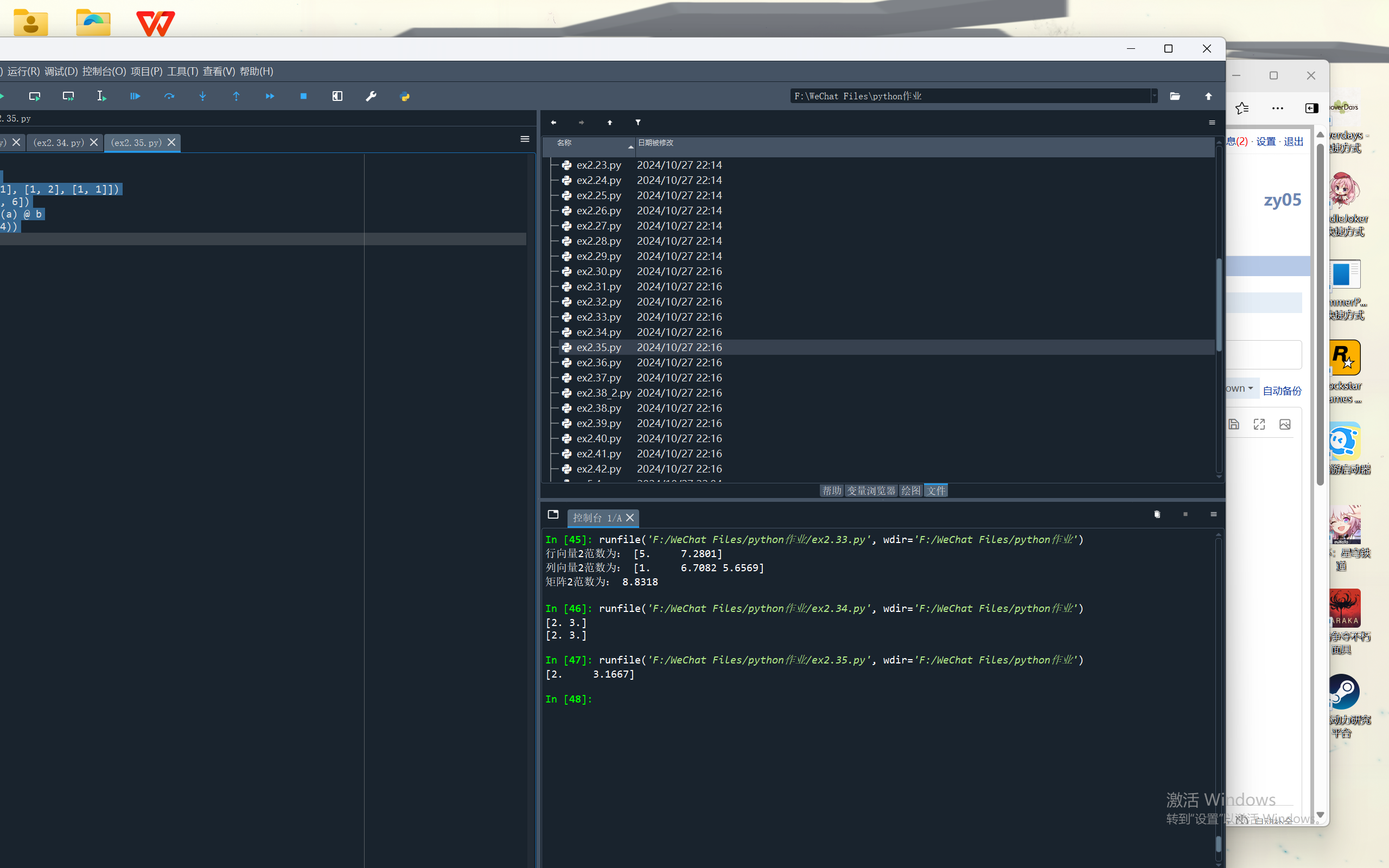This screenshot has height=868, width=1389.
Task: Click the file list vertical scrollbar
Action: tap(1219, 304)
